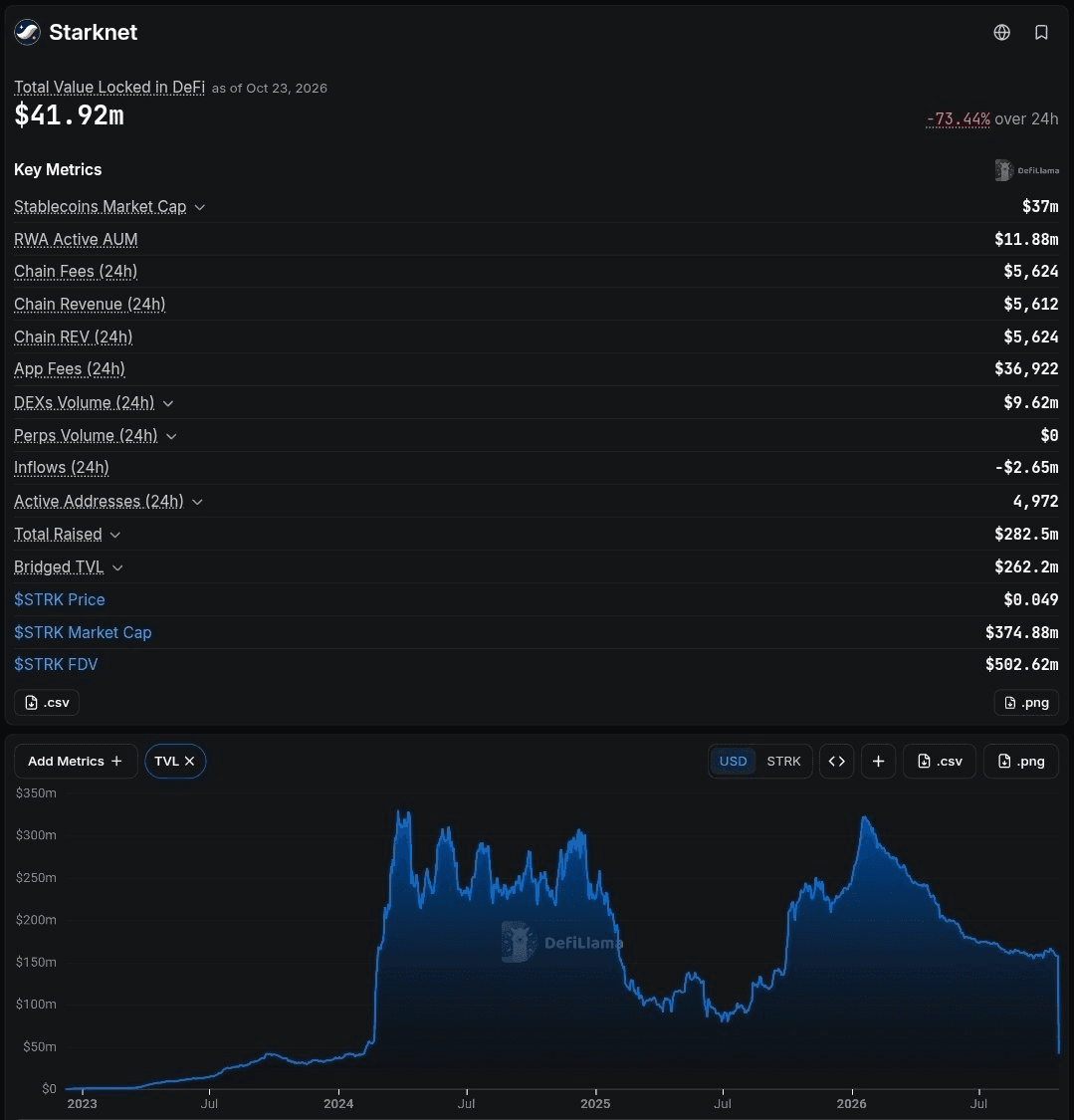This screenshot has width=1074, height=1120.
Task: Click the App Fees (24h) label
Action: point(70,370)
